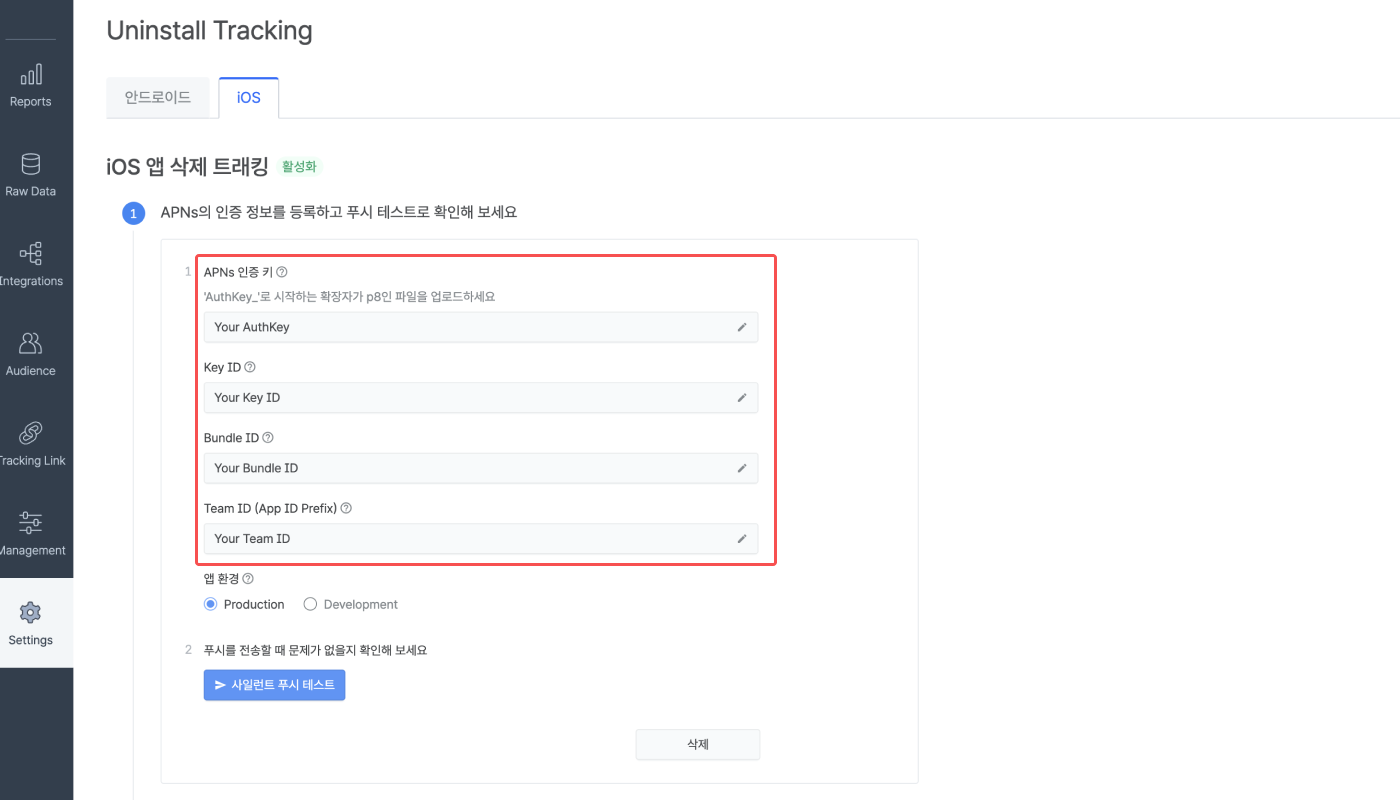1400x800 pixels.
Task: Click the pencil icon for Your AuthKey
Action: click(742, 327)
